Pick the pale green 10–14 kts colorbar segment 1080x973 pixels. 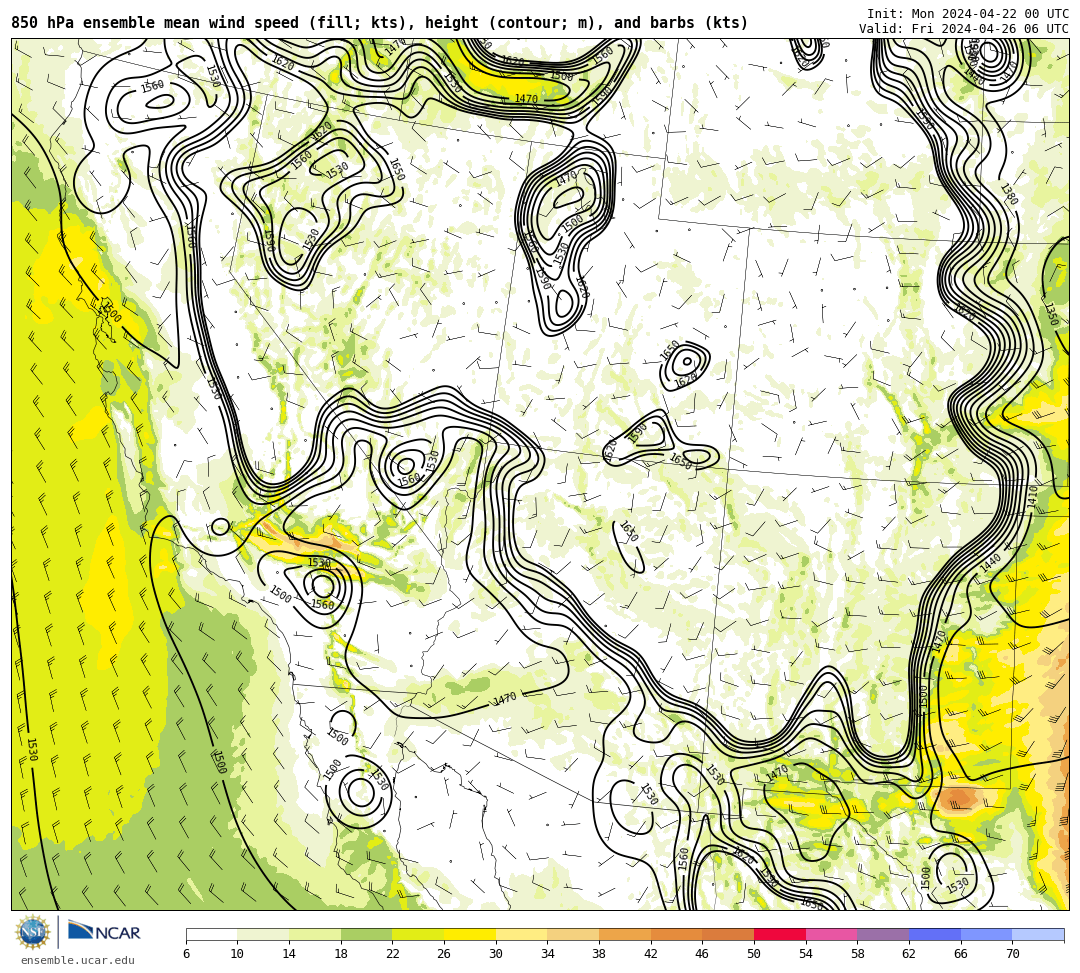tap(263, 934)
